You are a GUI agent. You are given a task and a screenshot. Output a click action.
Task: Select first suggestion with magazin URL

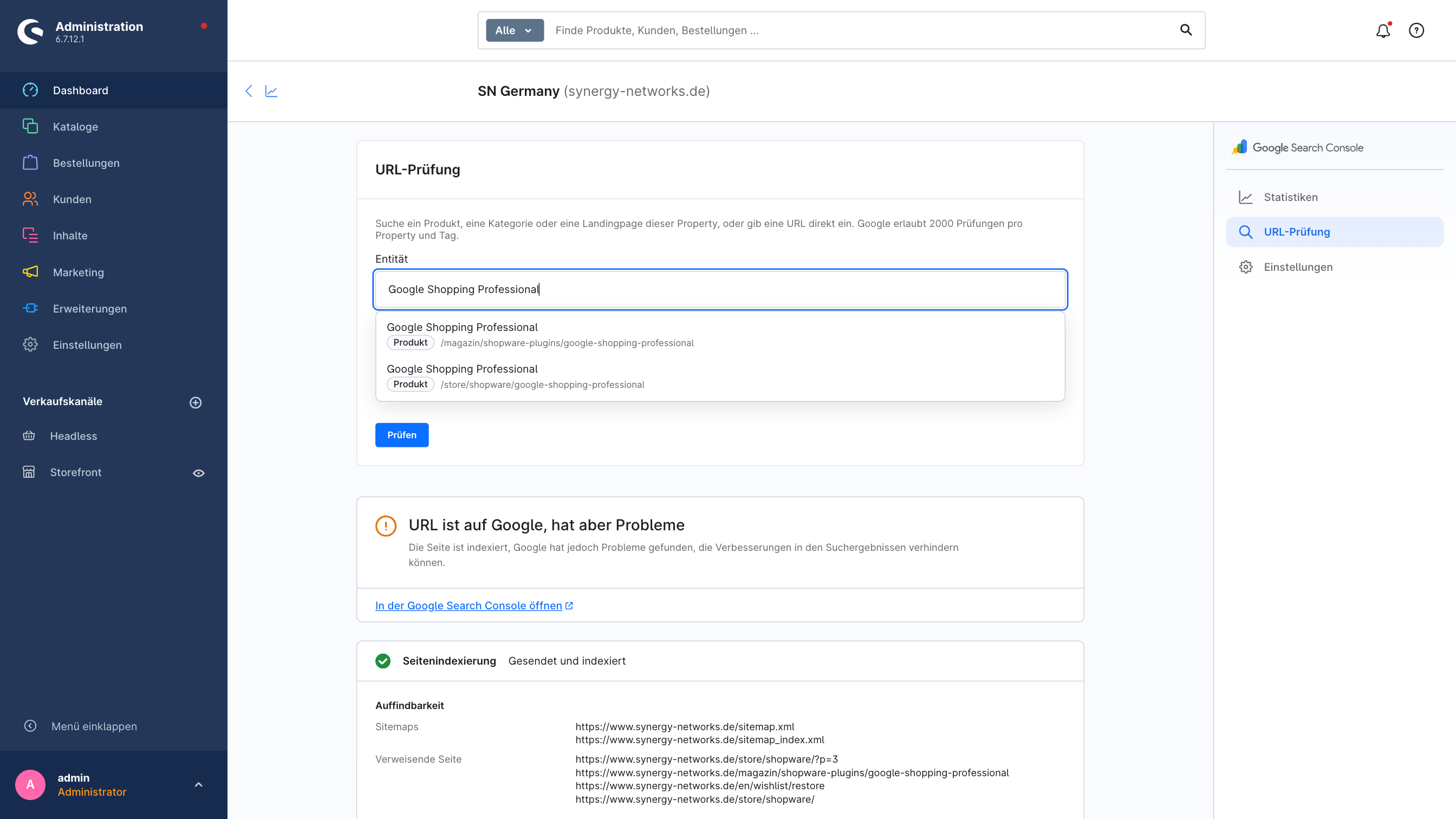(720, 335)
